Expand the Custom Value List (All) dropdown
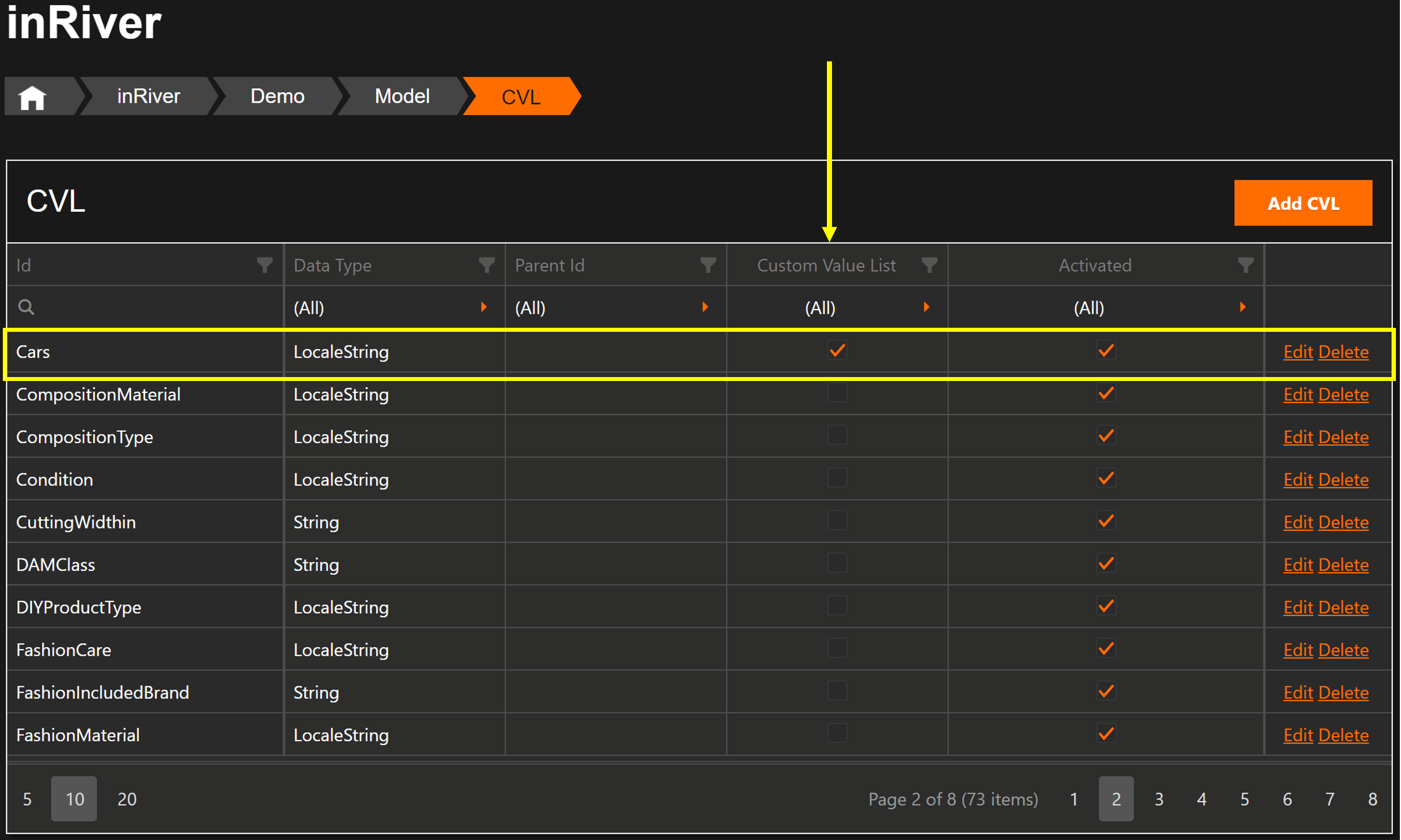1401x840 pixels. click(926, 308)
